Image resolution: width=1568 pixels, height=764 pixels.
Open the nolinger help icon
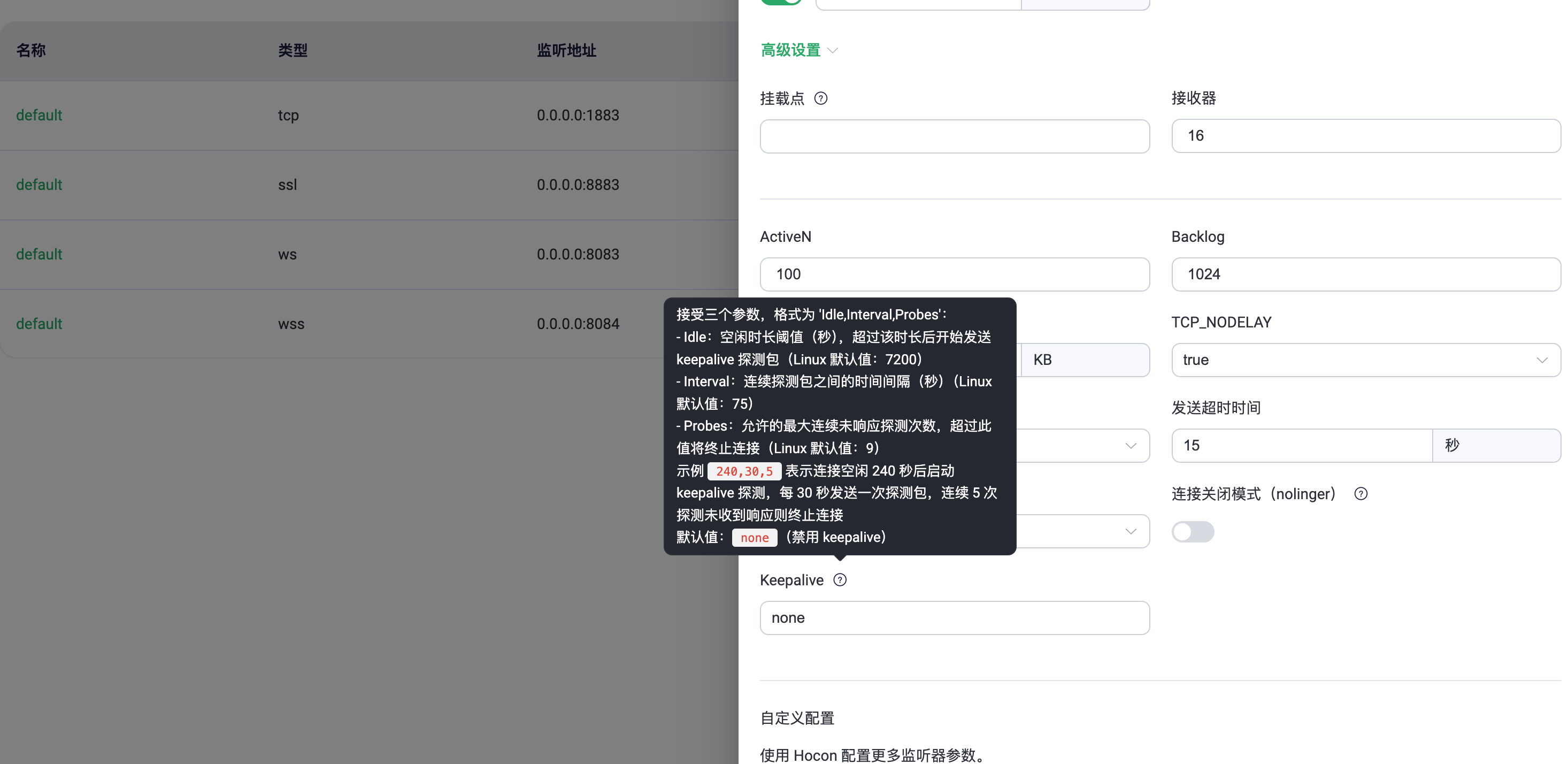pyautogui.click(x=1361, y=494)
